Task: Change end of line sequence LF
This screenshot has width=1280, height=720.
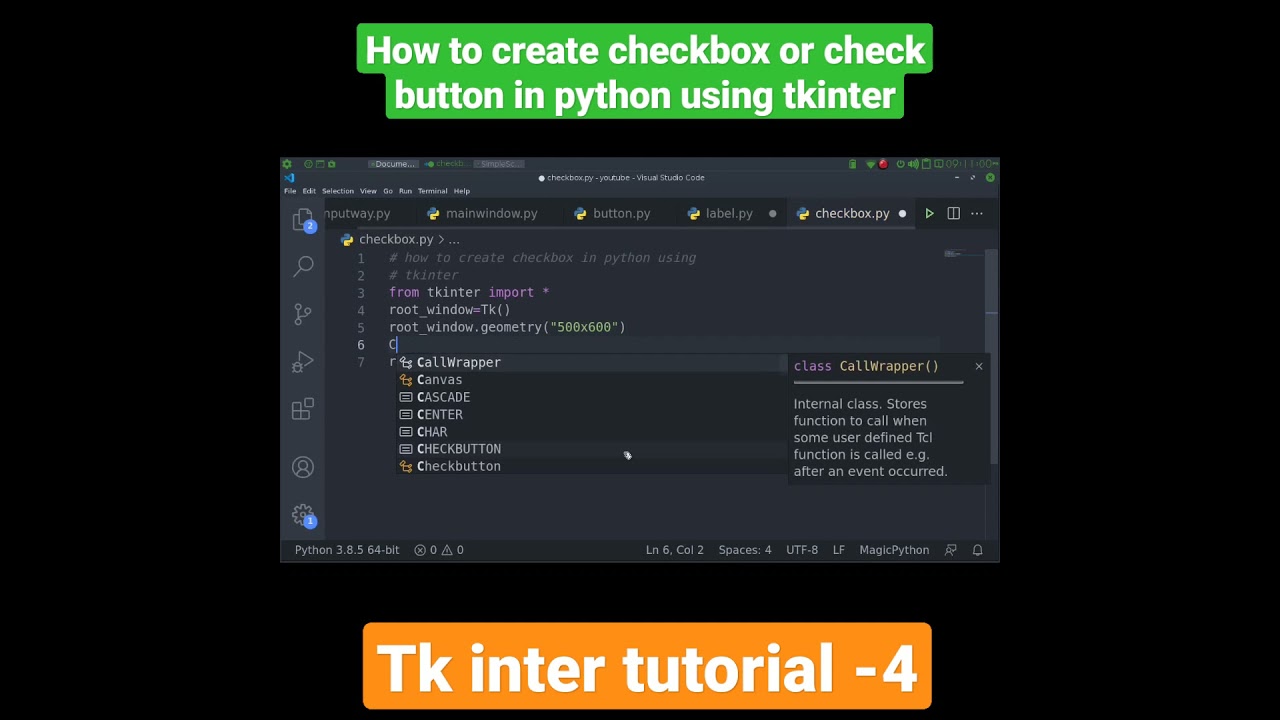Action: (839, 550)
